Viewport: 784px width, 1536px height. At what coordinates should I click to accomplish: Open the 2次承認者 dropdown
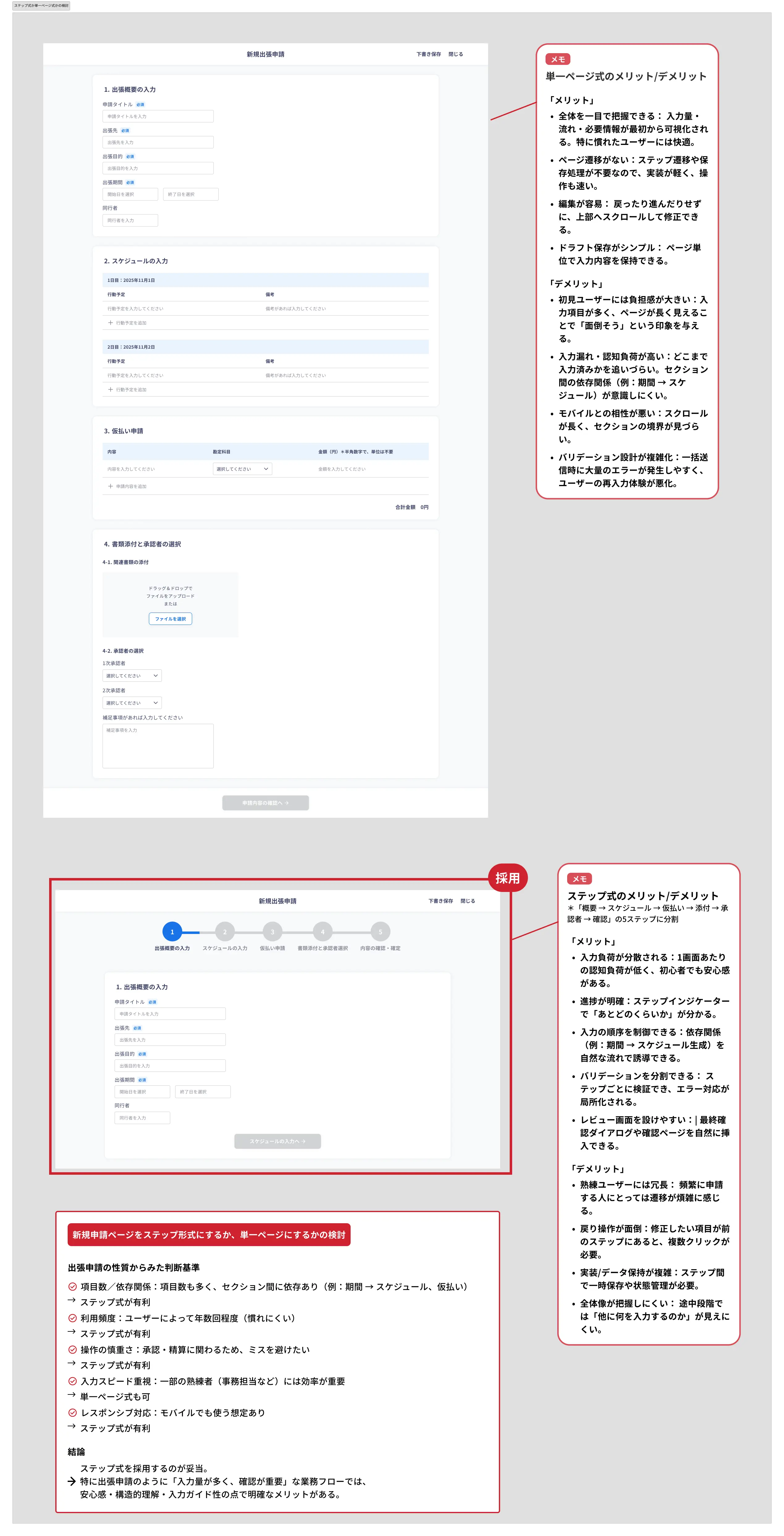pyautogui.click(x=132, y=702)
